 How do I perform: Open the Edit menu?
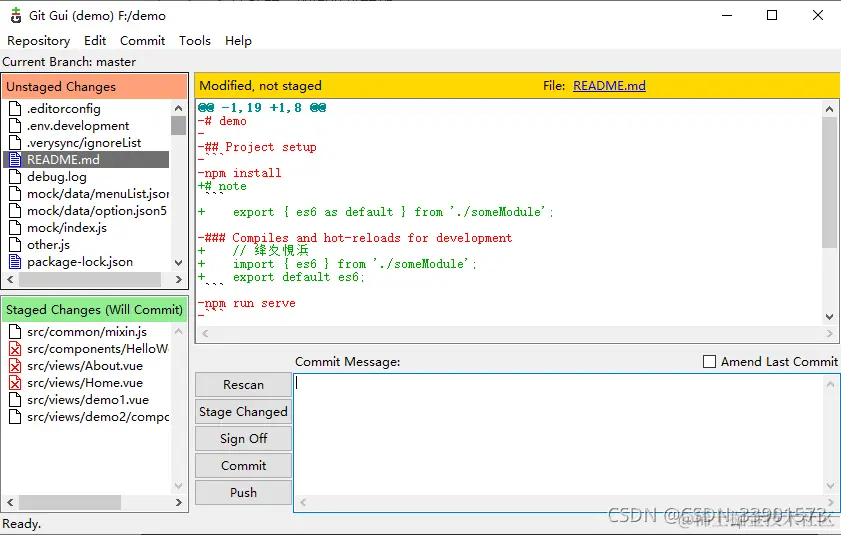click(95, 41)
